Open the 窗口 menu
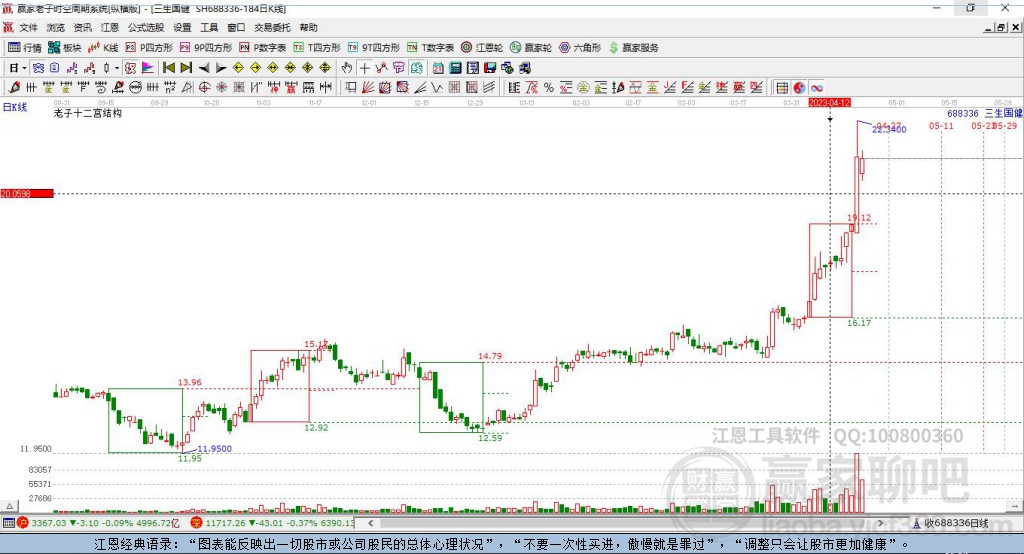The height and width of the screenshot is (554, 1024). (x=236, y=27)
